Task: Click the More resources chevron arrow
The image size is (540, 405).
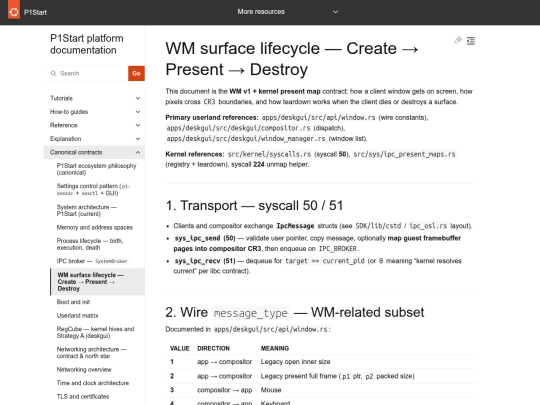Action: coord(335,12)
